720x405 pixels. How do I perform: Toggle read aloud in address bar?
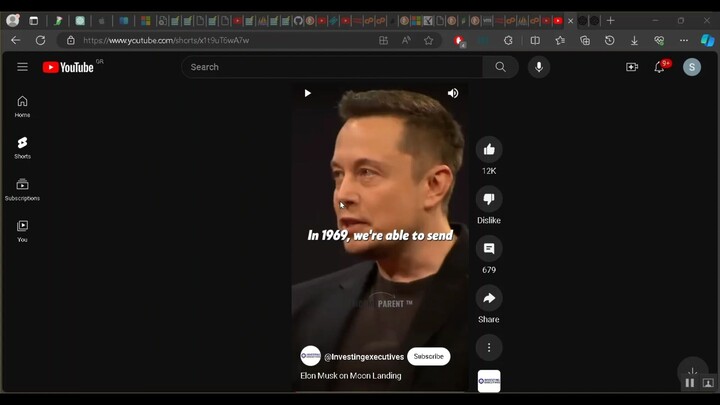[406, 40]
